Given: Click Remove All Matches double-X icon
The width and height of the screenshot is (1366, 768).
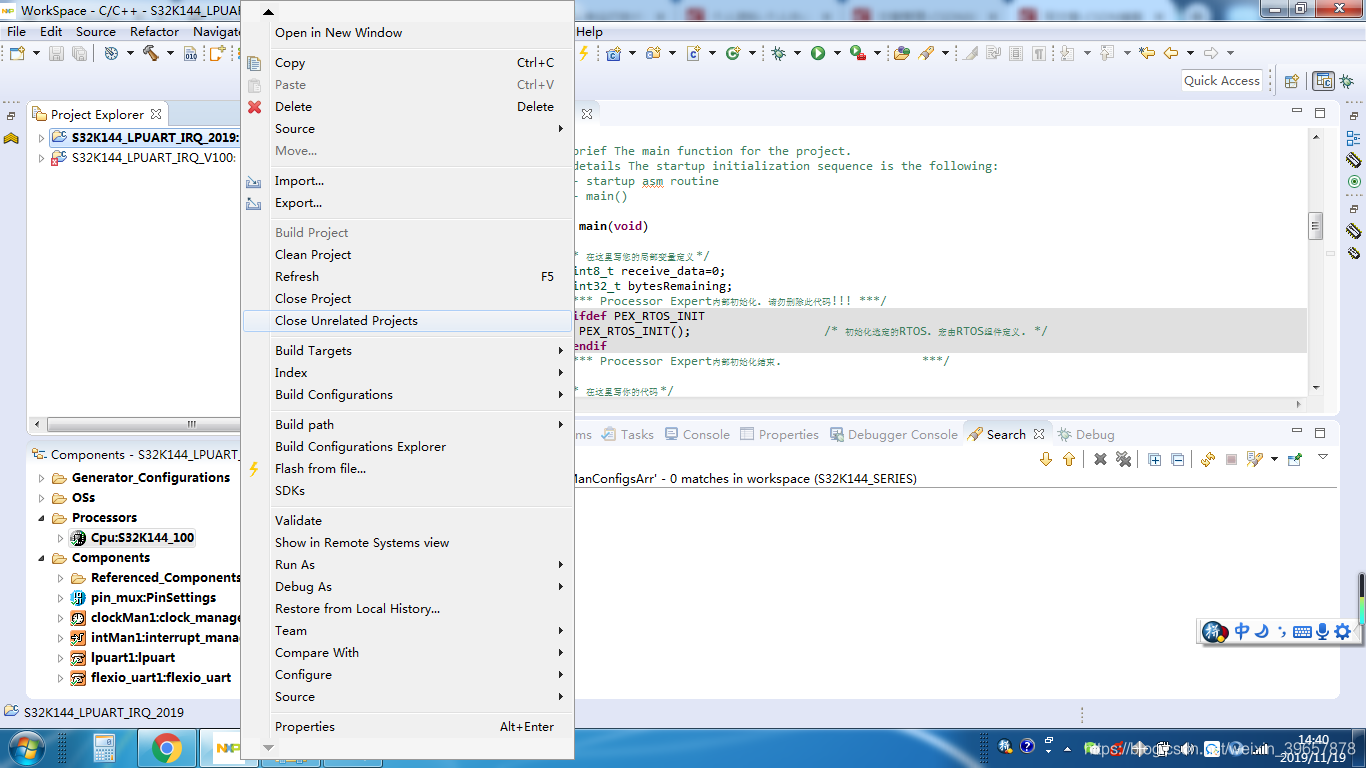Looking at the screenshot, I should [x=1123, y=459].
